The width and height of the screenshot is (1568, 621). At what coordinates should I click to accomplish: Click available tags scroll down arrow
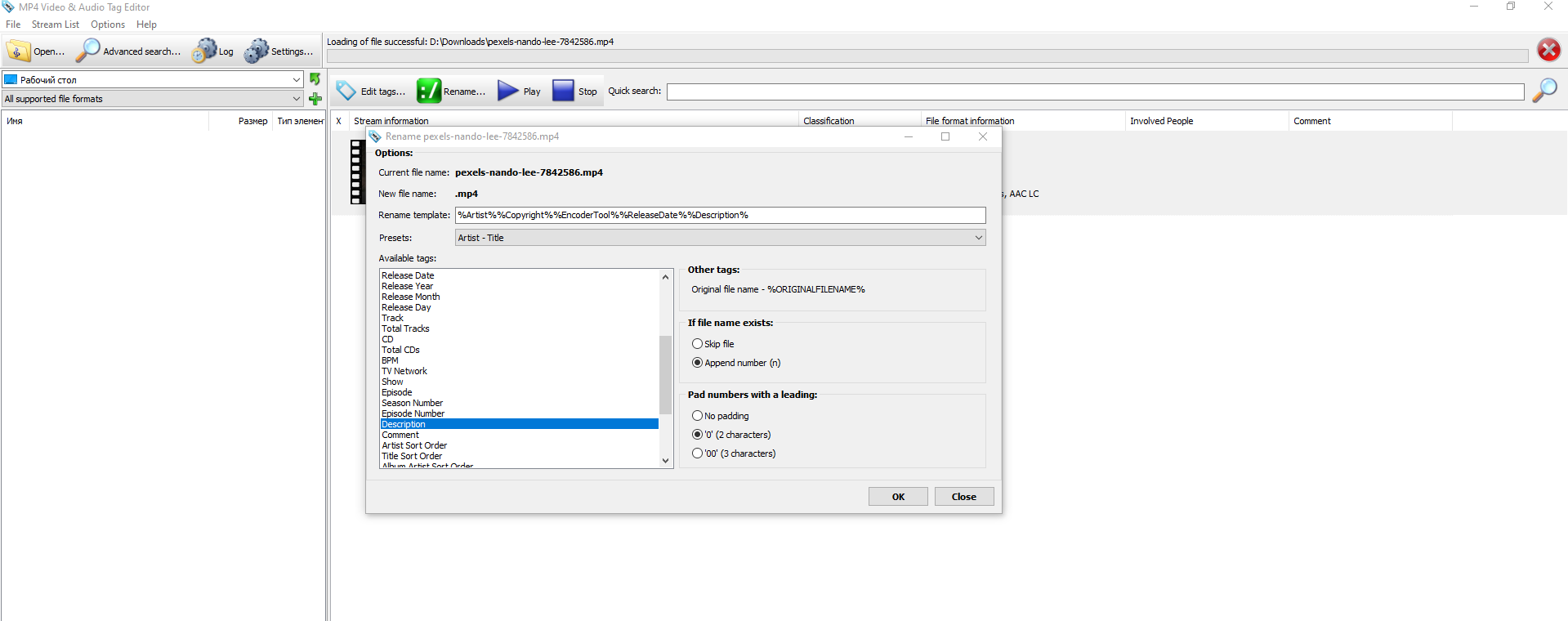pyautogui.click(x=665, y=460)
